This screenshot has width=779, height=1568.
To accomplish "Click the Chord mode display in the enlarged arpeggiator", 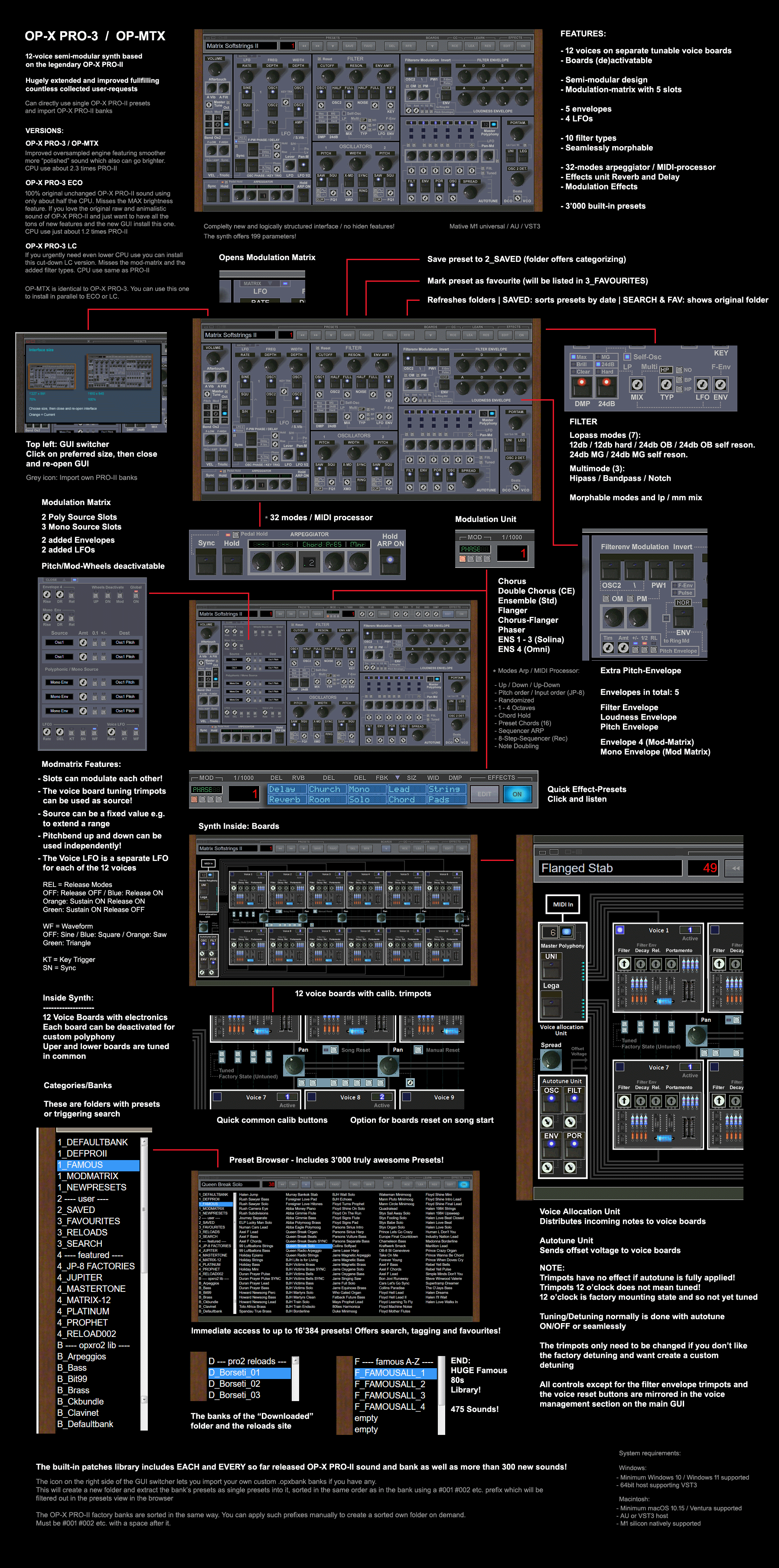I will click(x=323, y=544).
